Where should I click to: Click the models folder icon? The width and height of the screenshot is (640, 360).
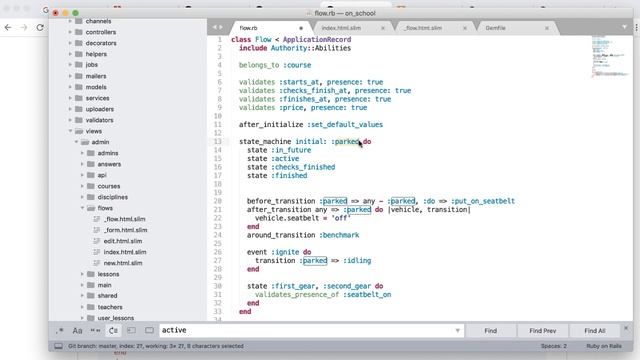79,87
